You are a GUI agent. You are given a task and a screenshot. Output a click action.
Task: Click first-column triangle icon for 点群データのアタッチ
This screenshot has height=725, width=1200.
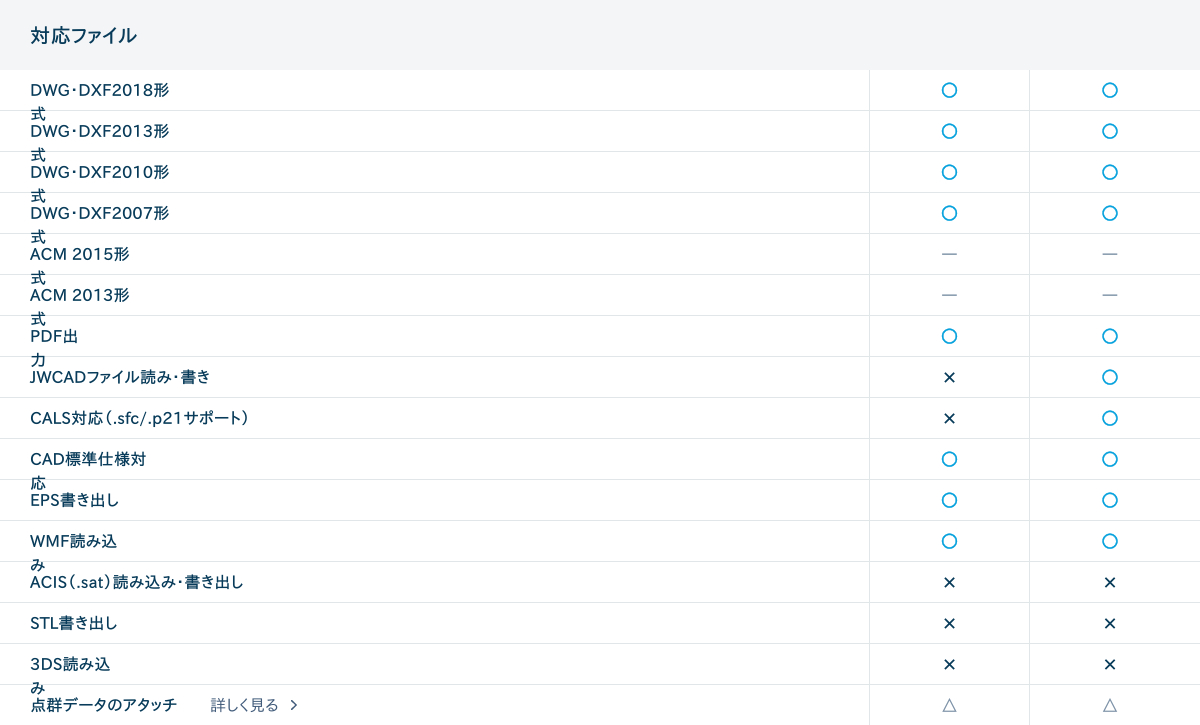(x=949, y=705)
